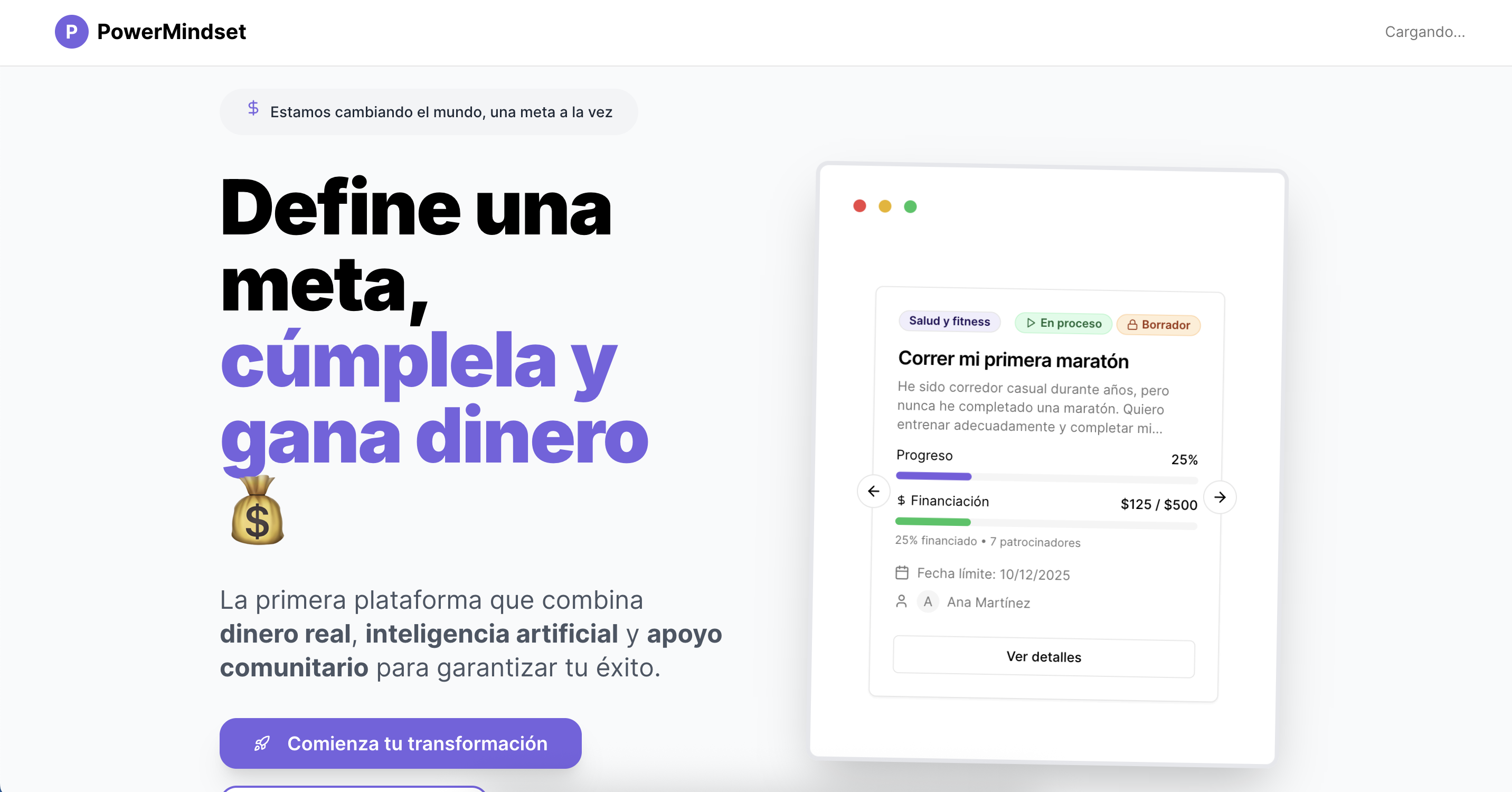Toggle the Borrador draft badge

(1158, 325)
